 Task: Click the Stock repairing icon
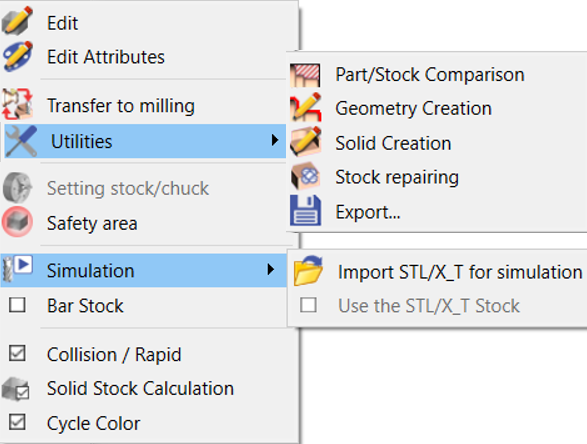point(305,176)
